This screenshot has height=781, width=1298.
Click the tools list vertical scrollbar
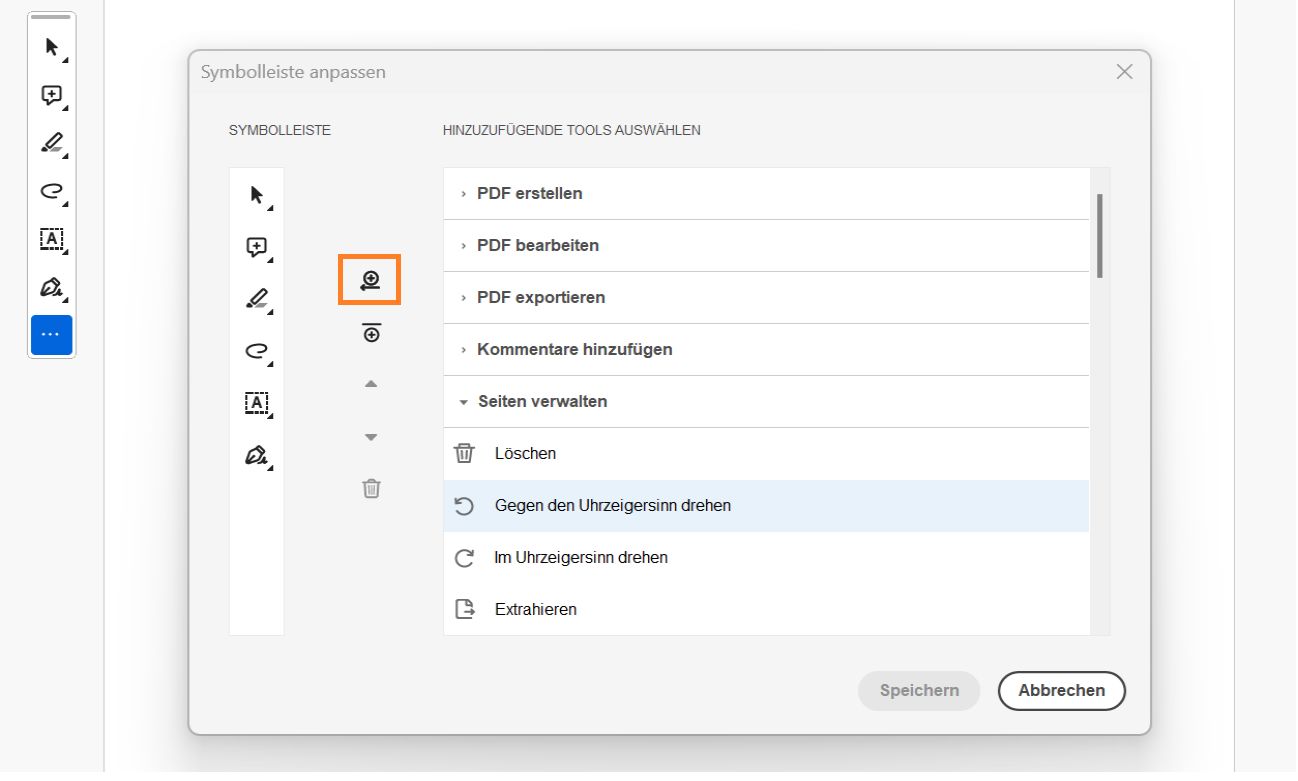point(1100,236)
